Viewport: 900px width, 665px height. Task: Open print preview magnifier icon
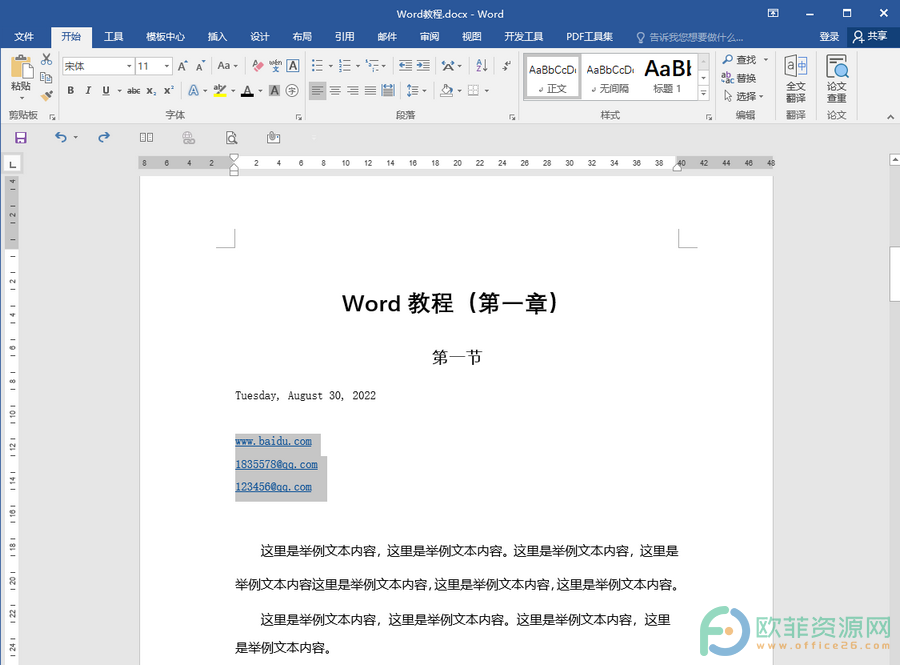click(x=231, y=138)
